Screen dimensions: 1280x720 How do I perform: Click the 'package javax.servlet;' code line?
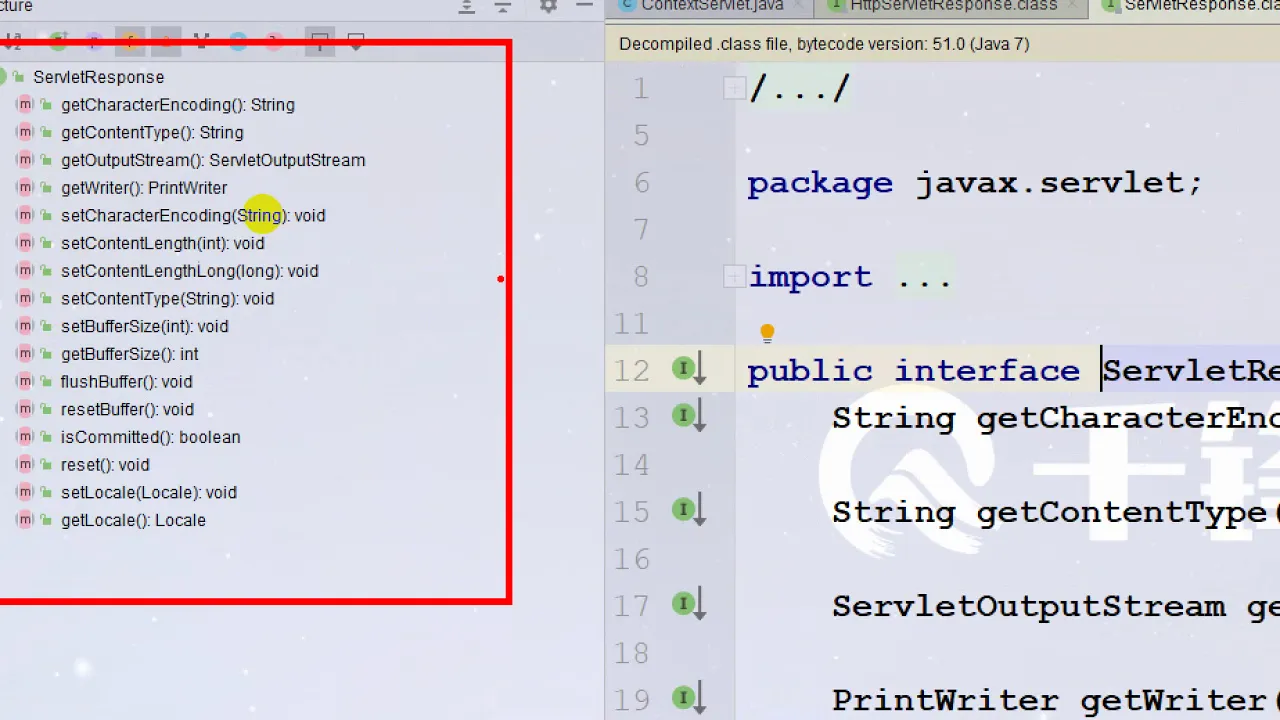(975, 183)
